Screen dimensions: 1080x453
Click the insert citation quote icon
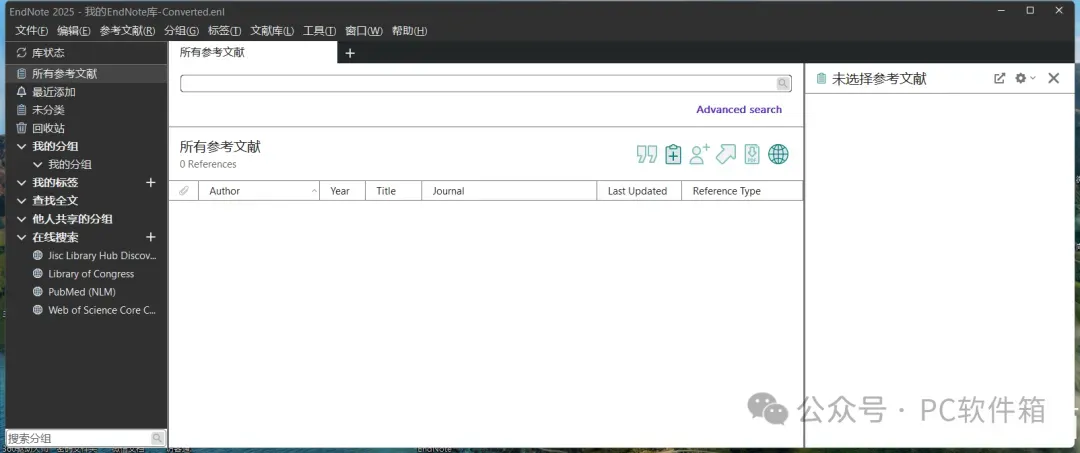[646, 154]
